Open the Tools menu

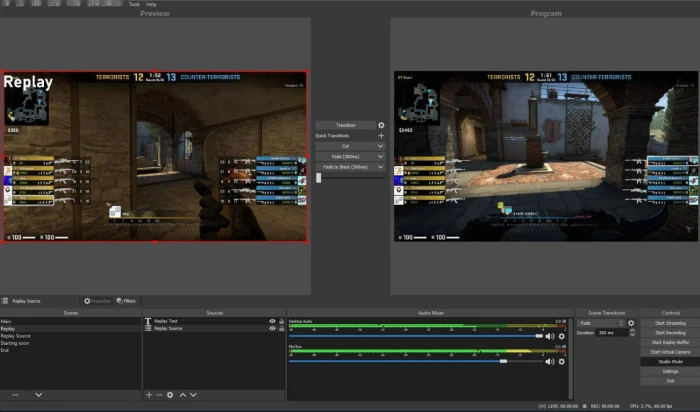click(134, 4)
